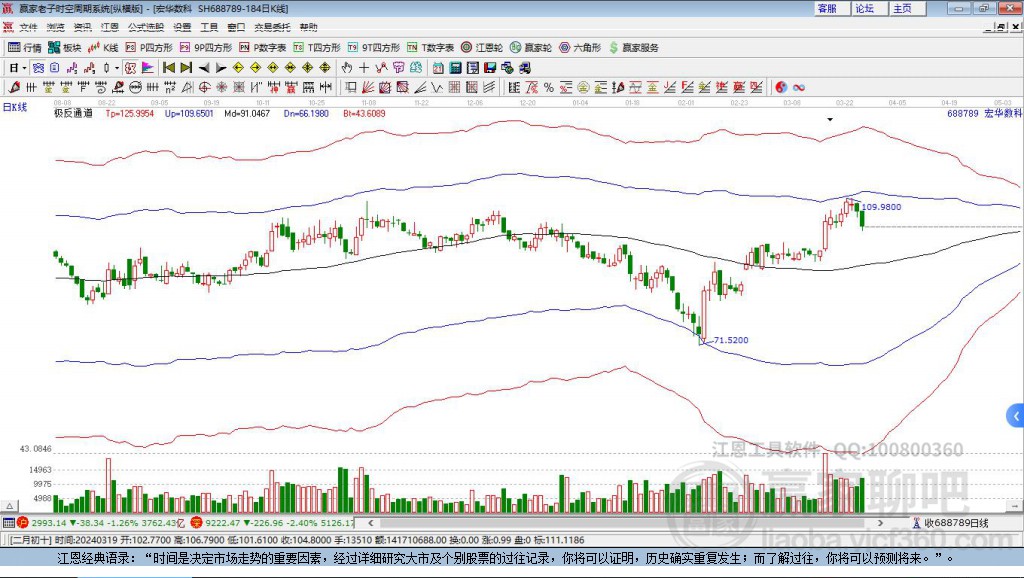This screenshot has width=1024, height=578.
Task: Click horizontal scrollbar right arrow
Action: (x=880, y=523)
